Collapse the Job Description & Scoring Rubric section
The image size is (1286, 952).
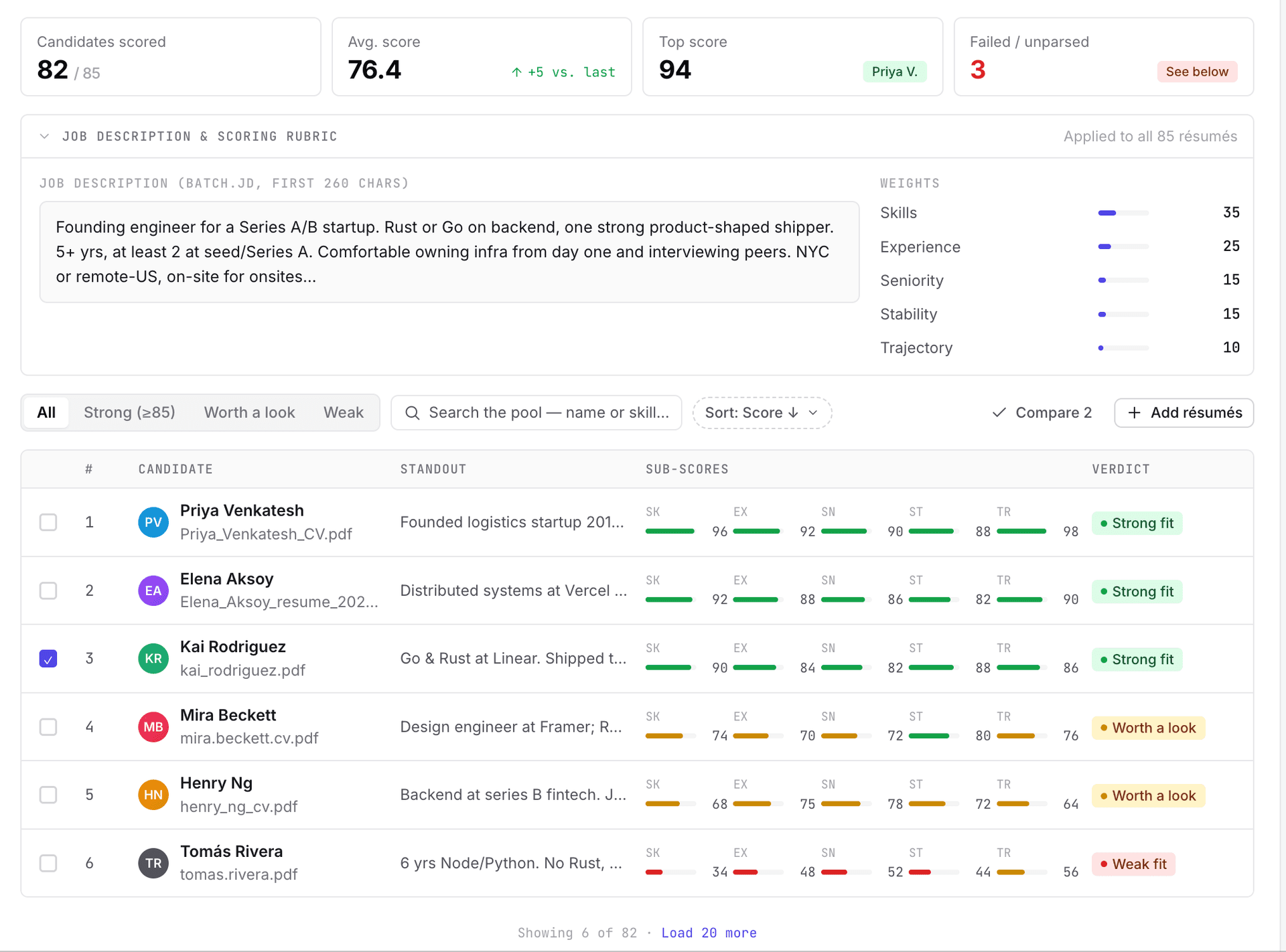coord(44,137)
